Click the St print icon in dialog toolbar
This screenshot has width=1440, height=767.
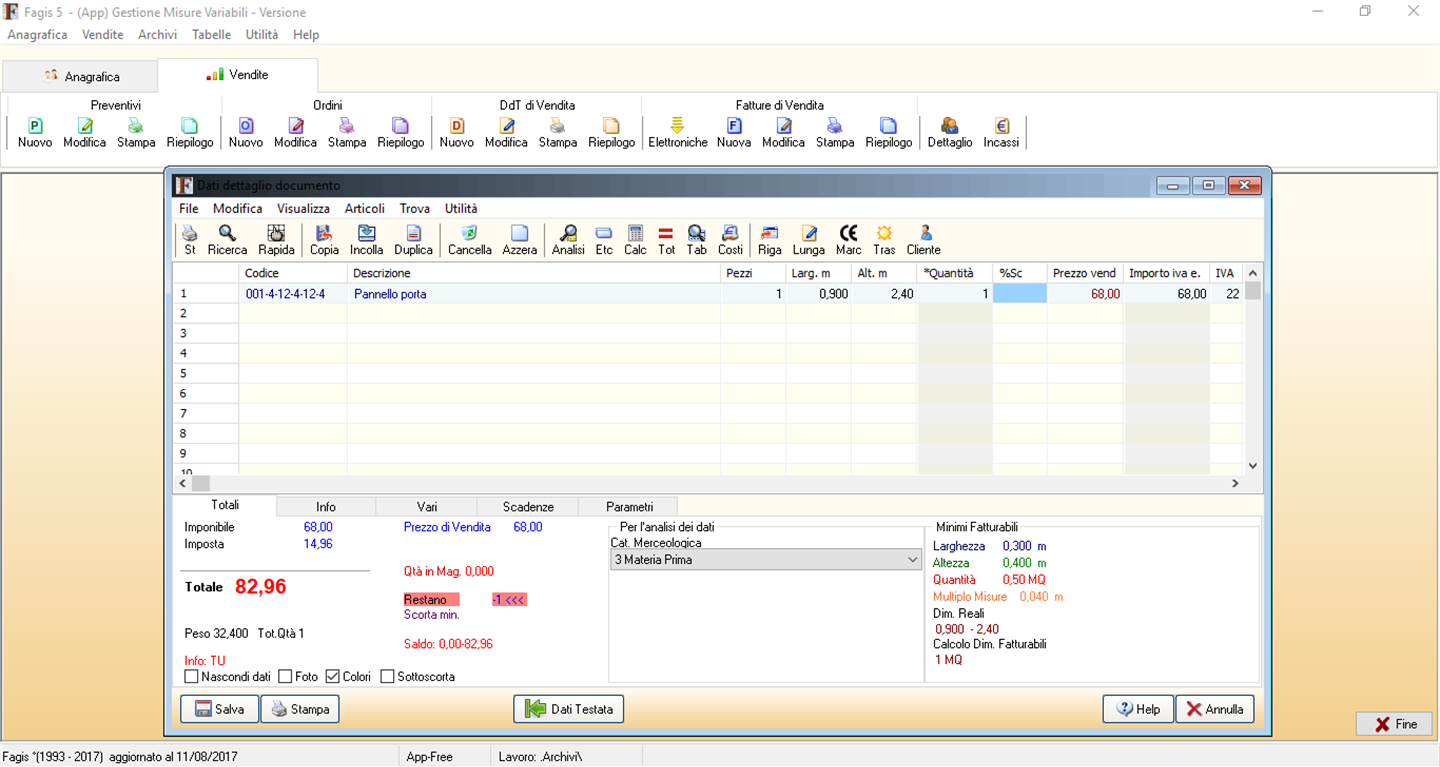190,240
